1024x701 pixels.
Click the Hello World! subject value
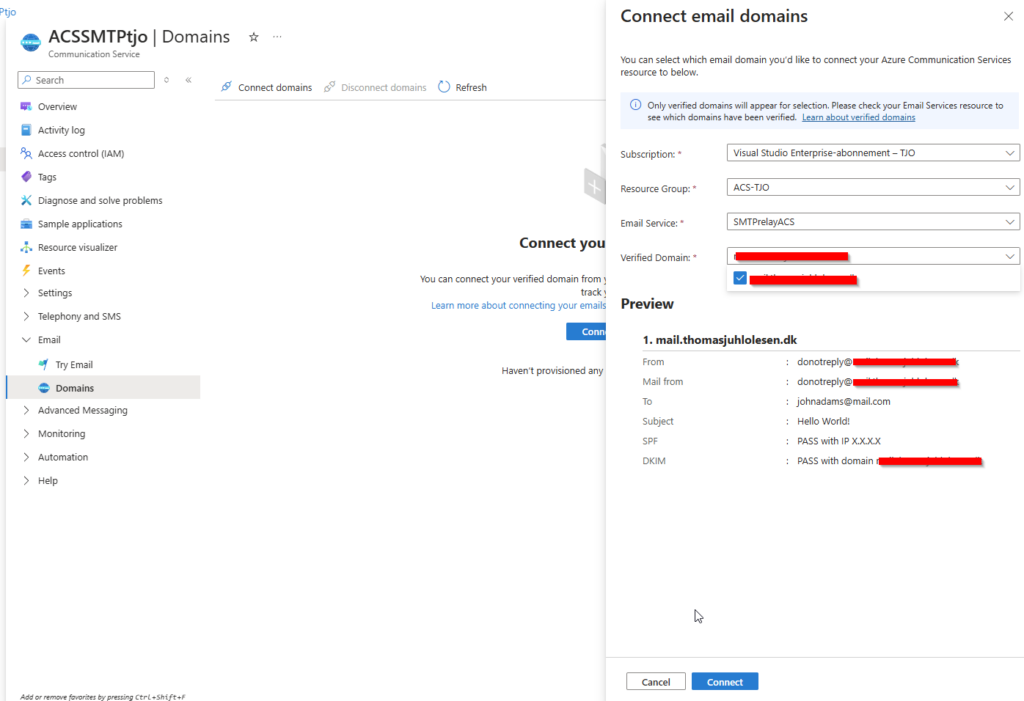[824, 421]
